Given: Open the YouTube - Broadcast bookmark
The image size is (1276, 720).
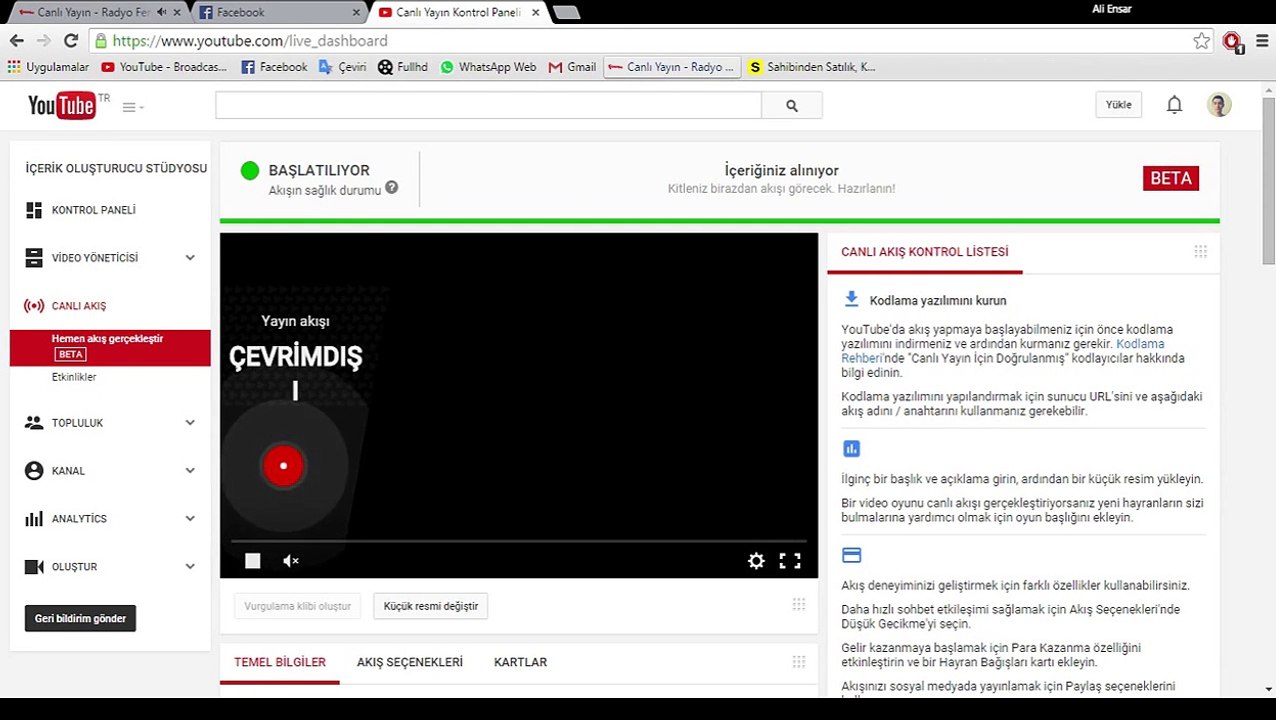Looking at the screenshot, I should pos(164,67).
